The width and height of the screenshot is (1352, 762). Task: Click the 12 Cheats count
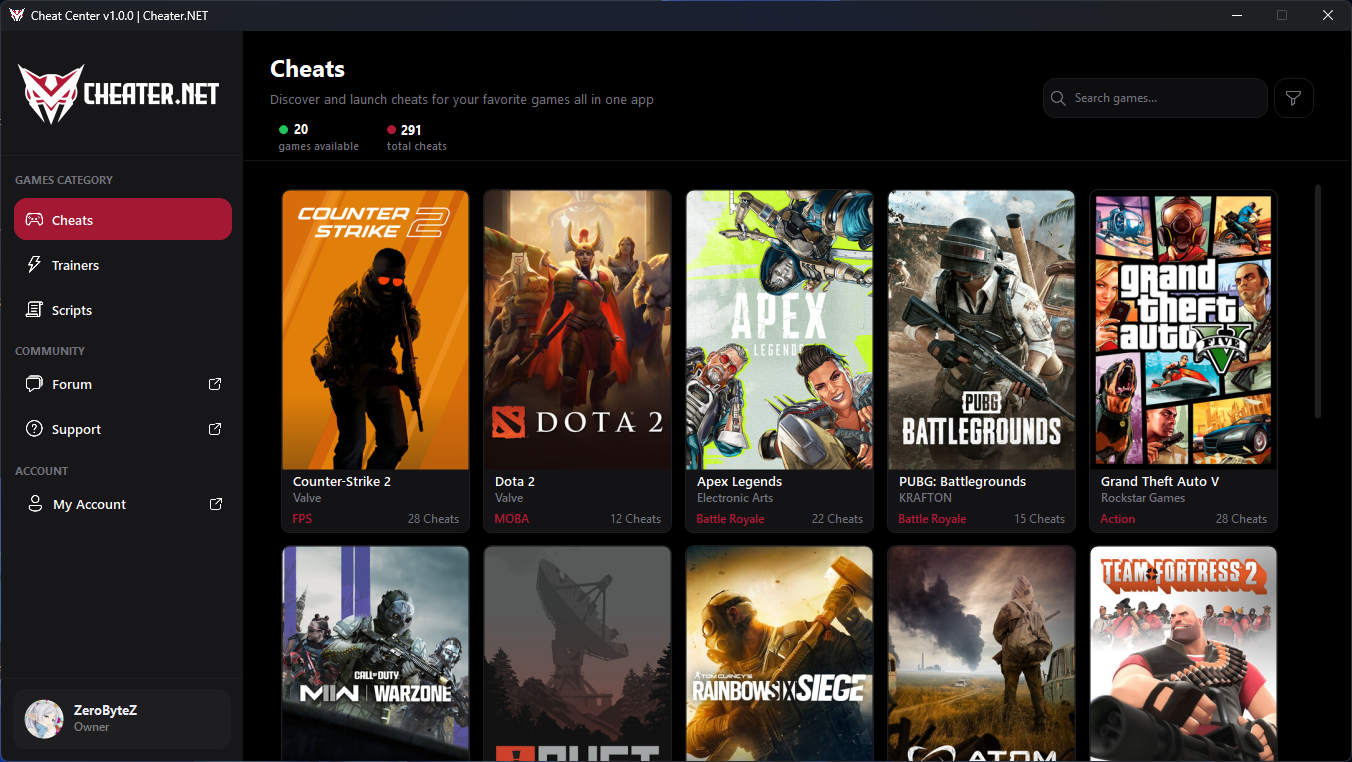[635, 519]
